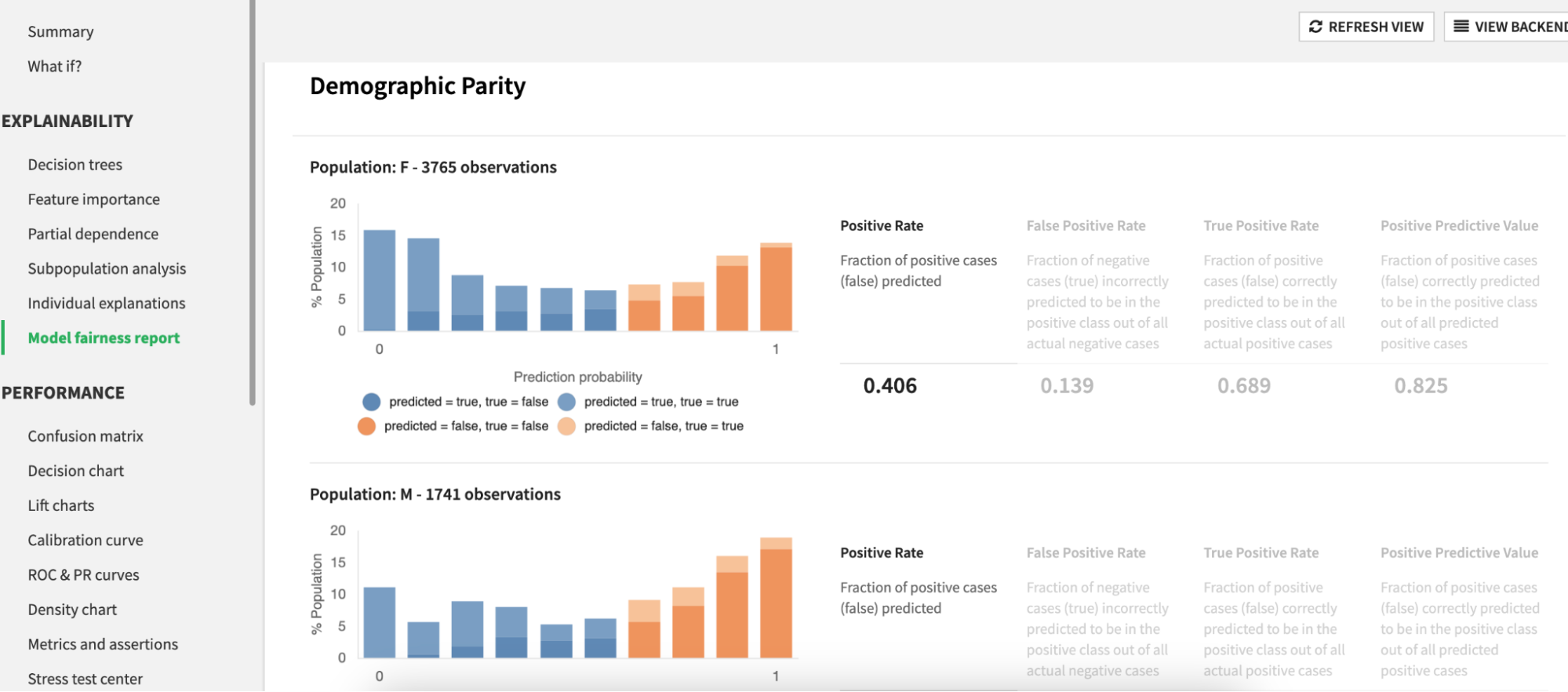Select Subpopulation analysis

pos(107,268)
